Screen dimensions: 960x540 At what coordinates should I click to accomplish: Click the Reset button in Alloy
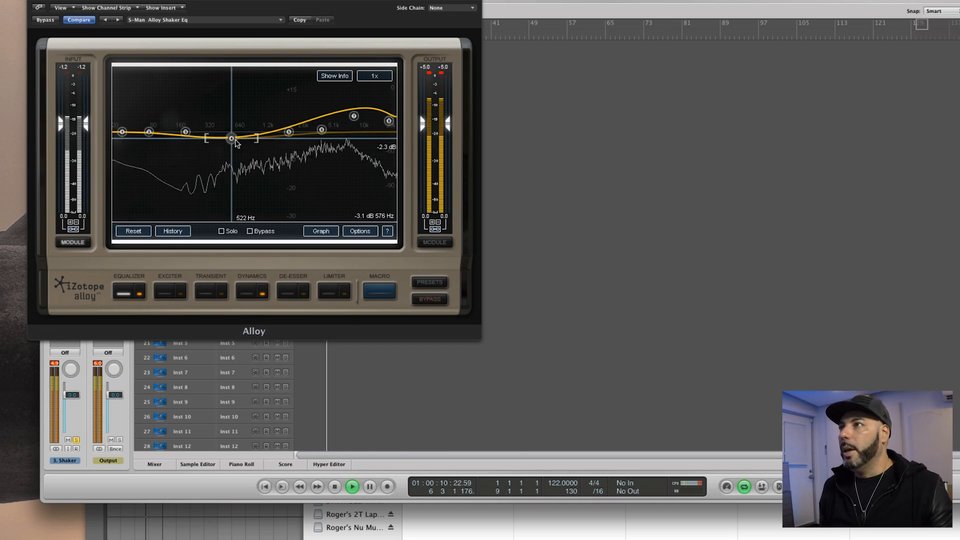133,231
